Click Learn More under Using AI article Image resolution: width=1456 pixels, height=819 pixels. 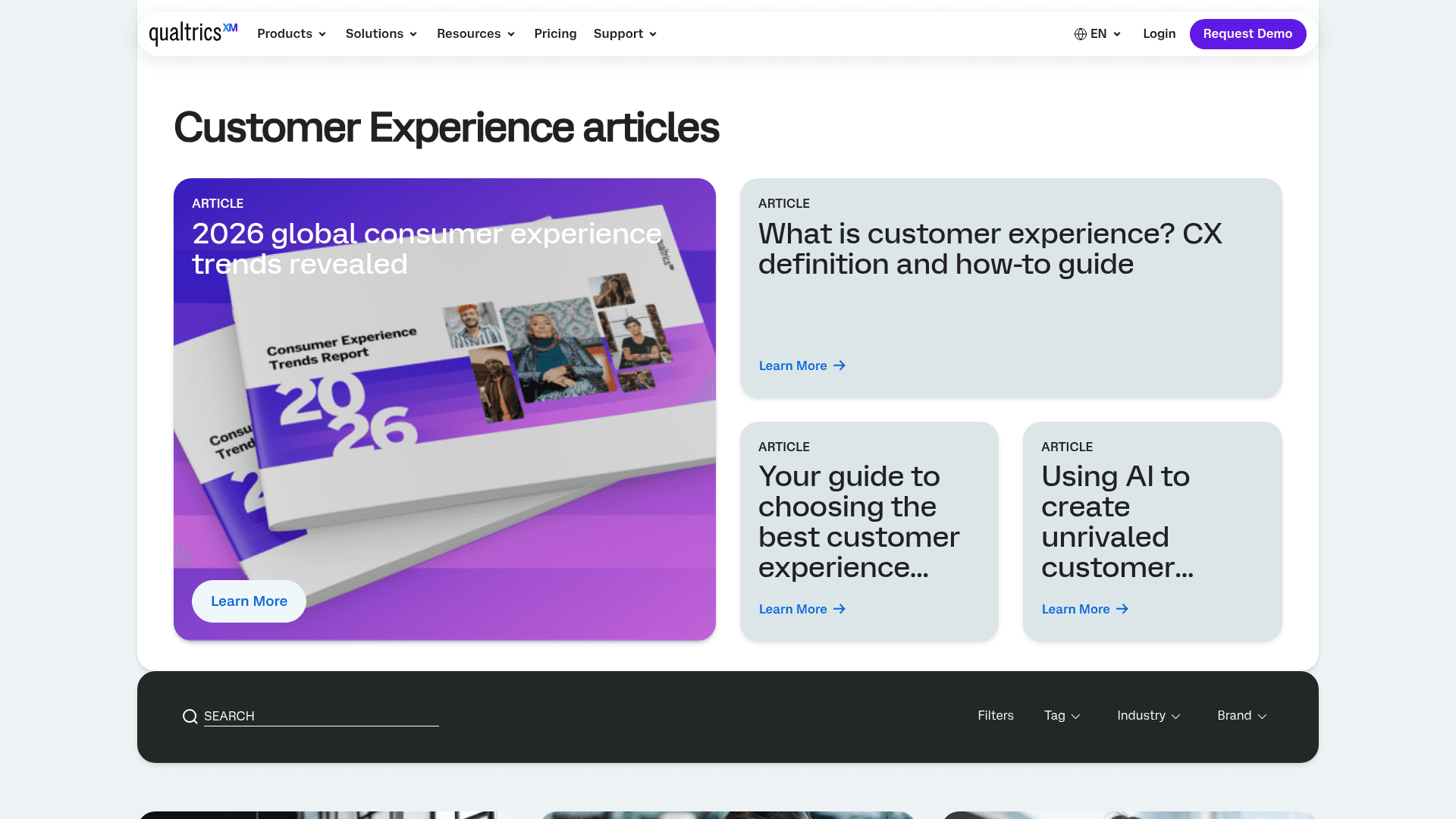[x=1085, y=609]
